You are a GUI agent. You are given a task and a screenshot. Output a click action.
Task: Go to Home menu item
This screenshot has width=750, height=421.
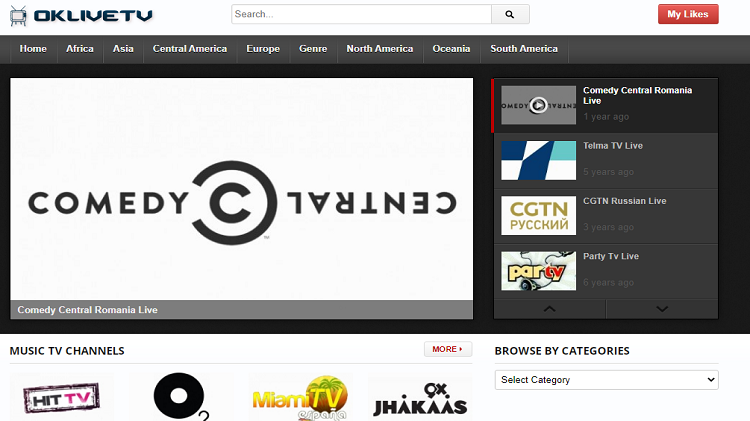pos(33,49)
